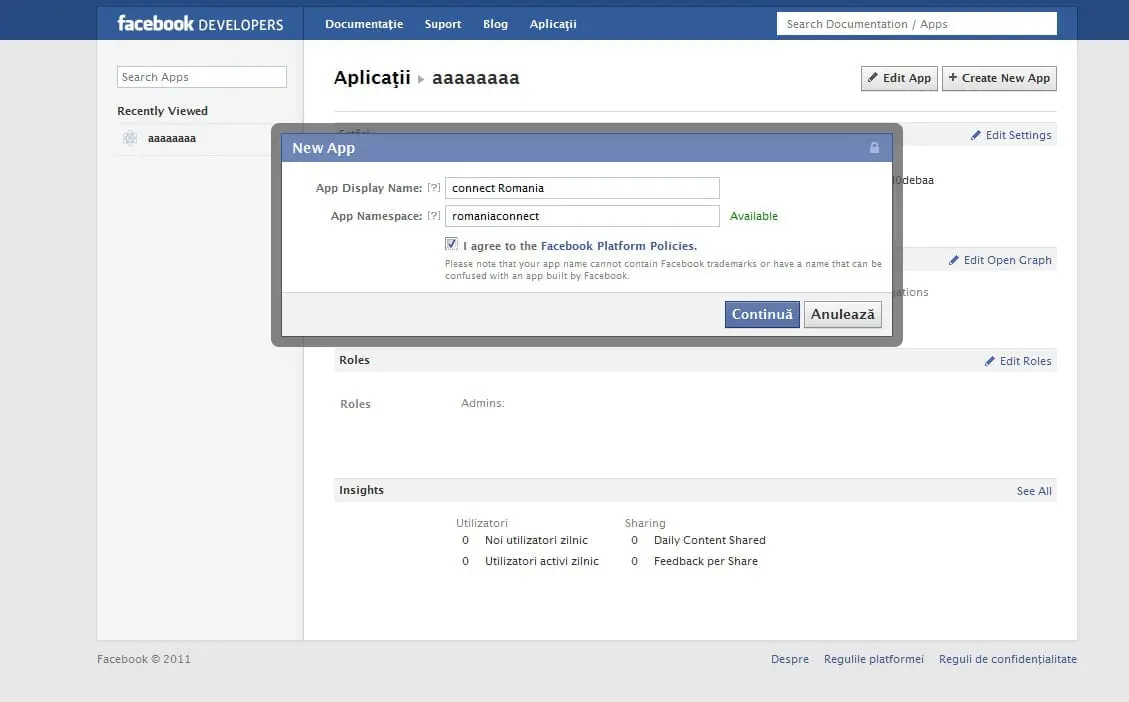
Task: Click the Search Documentation / Apps box
Action: tap(917, 24)
